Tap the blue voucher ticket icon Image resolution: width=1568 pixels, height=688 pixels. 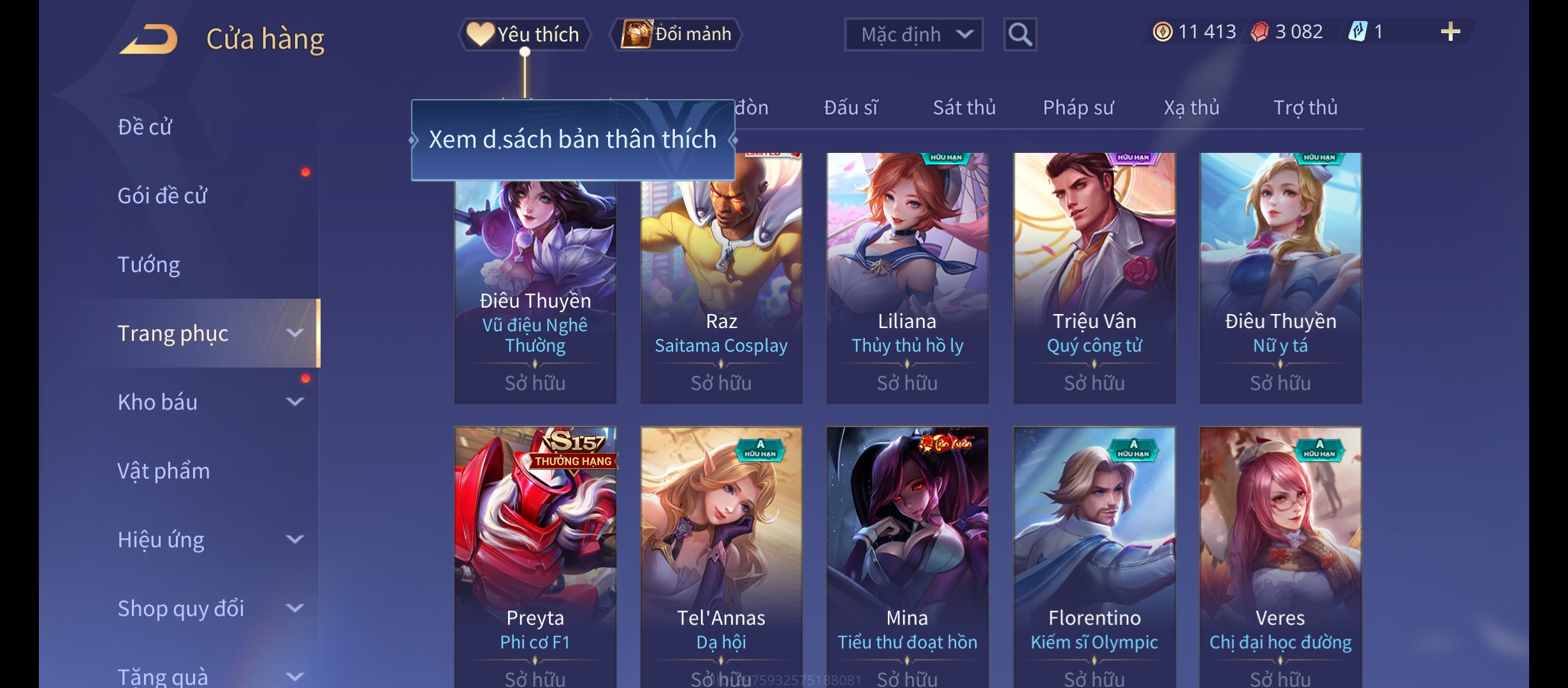[1358, 32]
